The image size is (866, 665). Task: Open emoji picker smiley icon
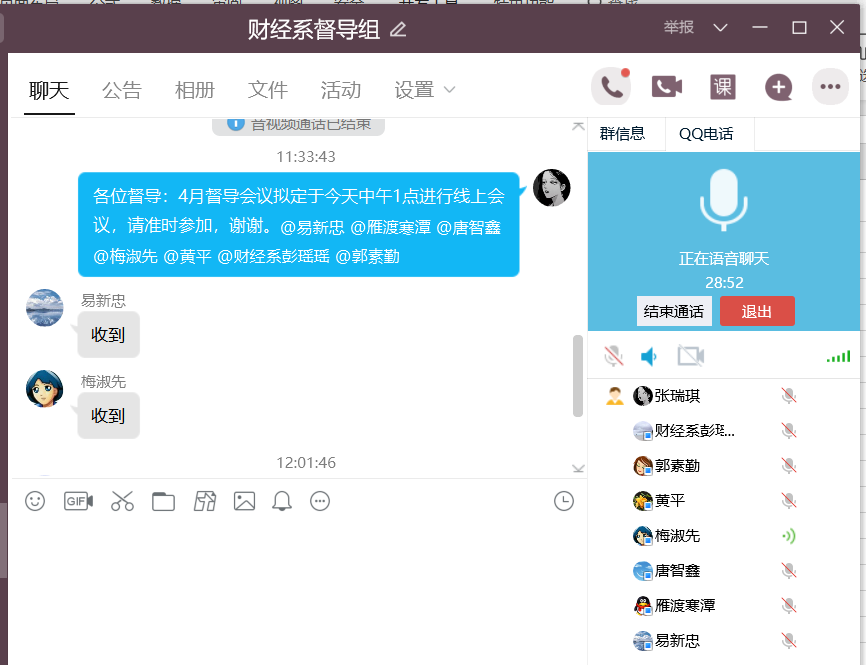(35, 501)
